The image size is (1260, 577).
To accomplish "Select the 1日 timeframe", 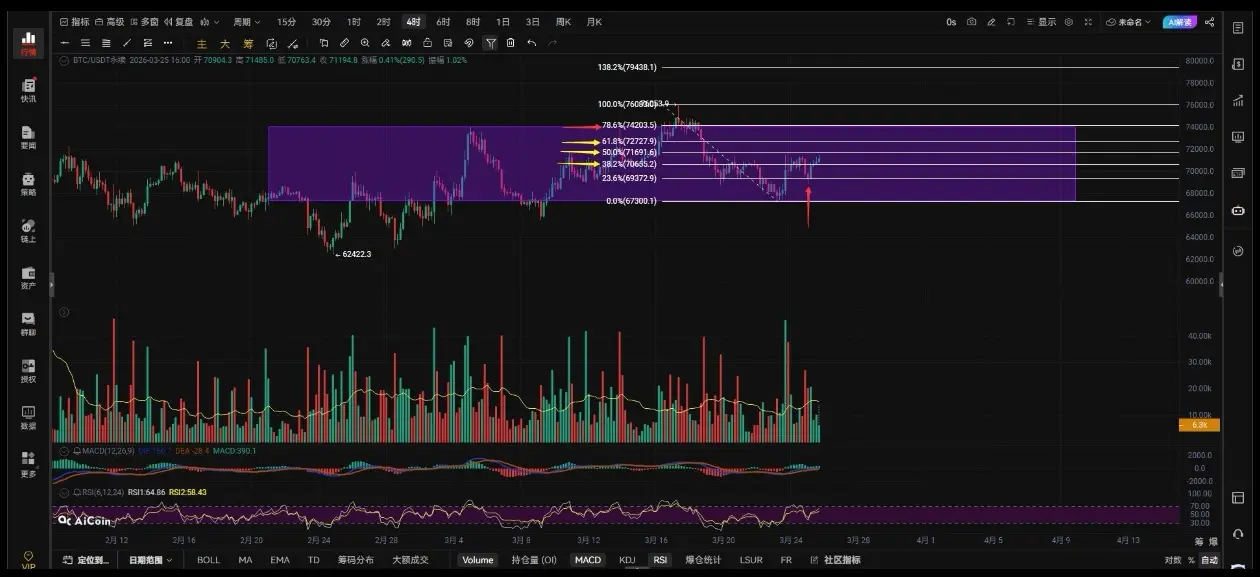I will pos(503,21).
